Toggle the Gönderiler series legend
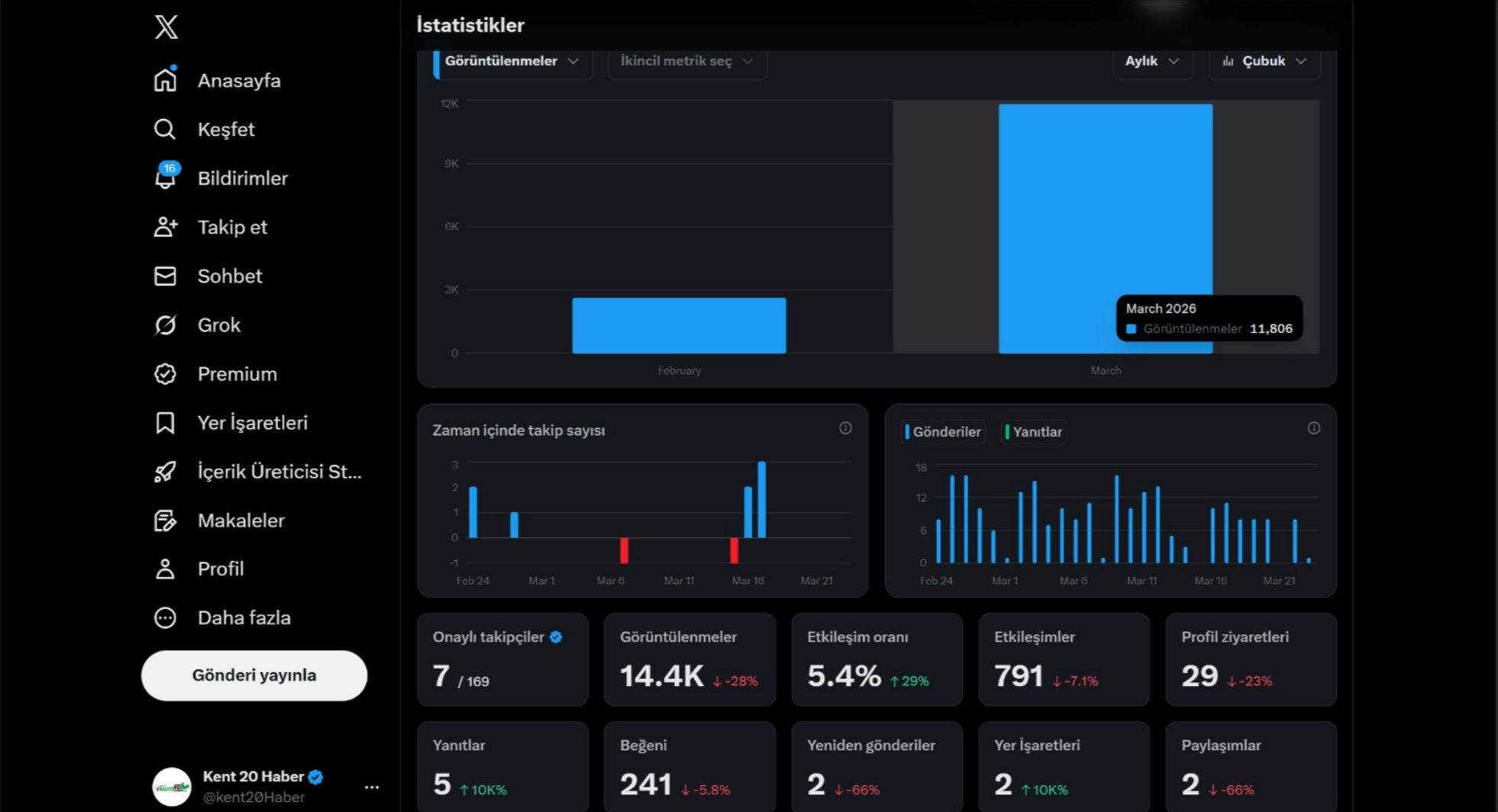Viewport: 1498px width, 812px height. 944,432
